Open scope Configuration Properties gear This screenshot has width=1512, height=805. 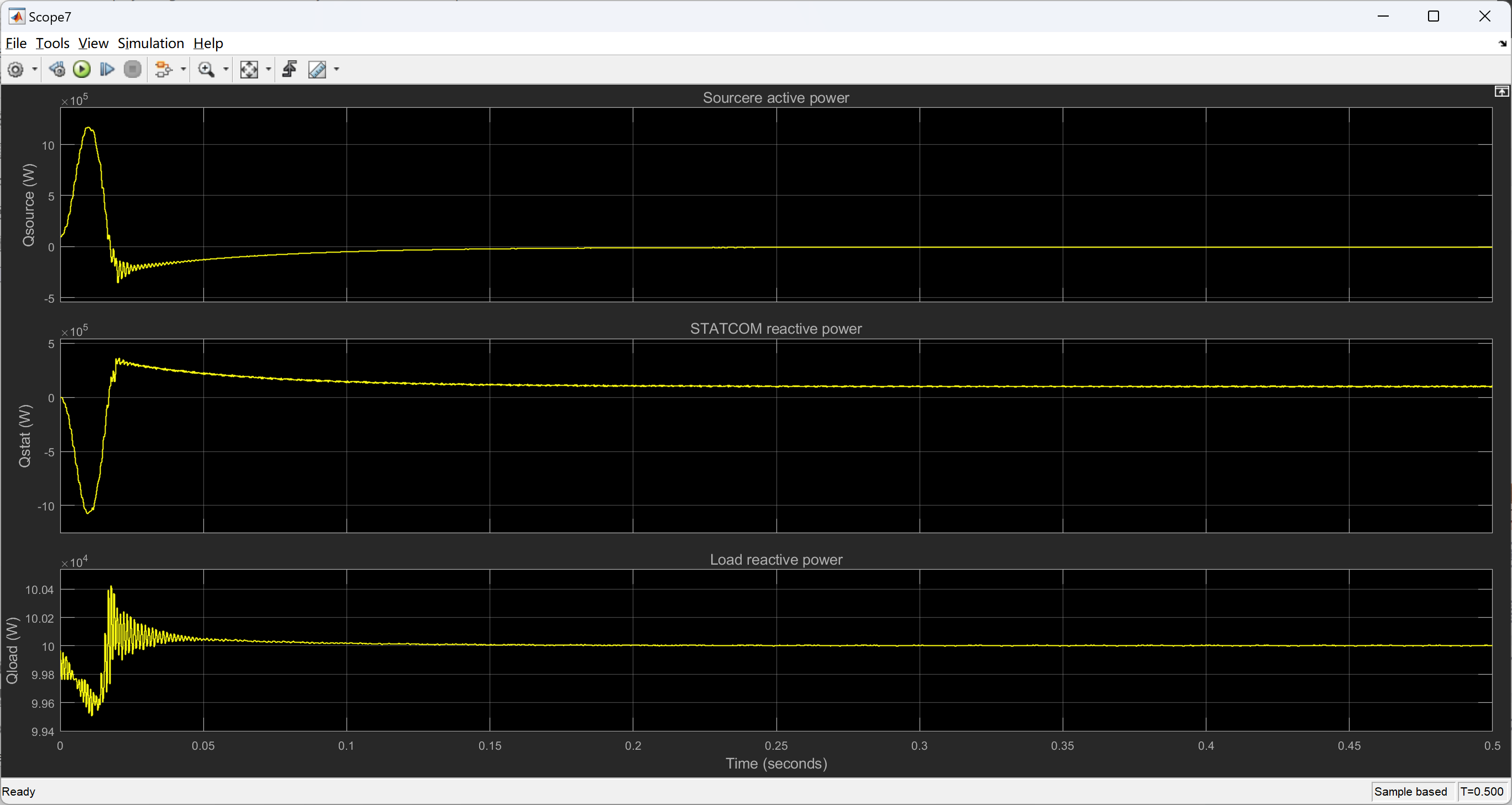(16, 69)
